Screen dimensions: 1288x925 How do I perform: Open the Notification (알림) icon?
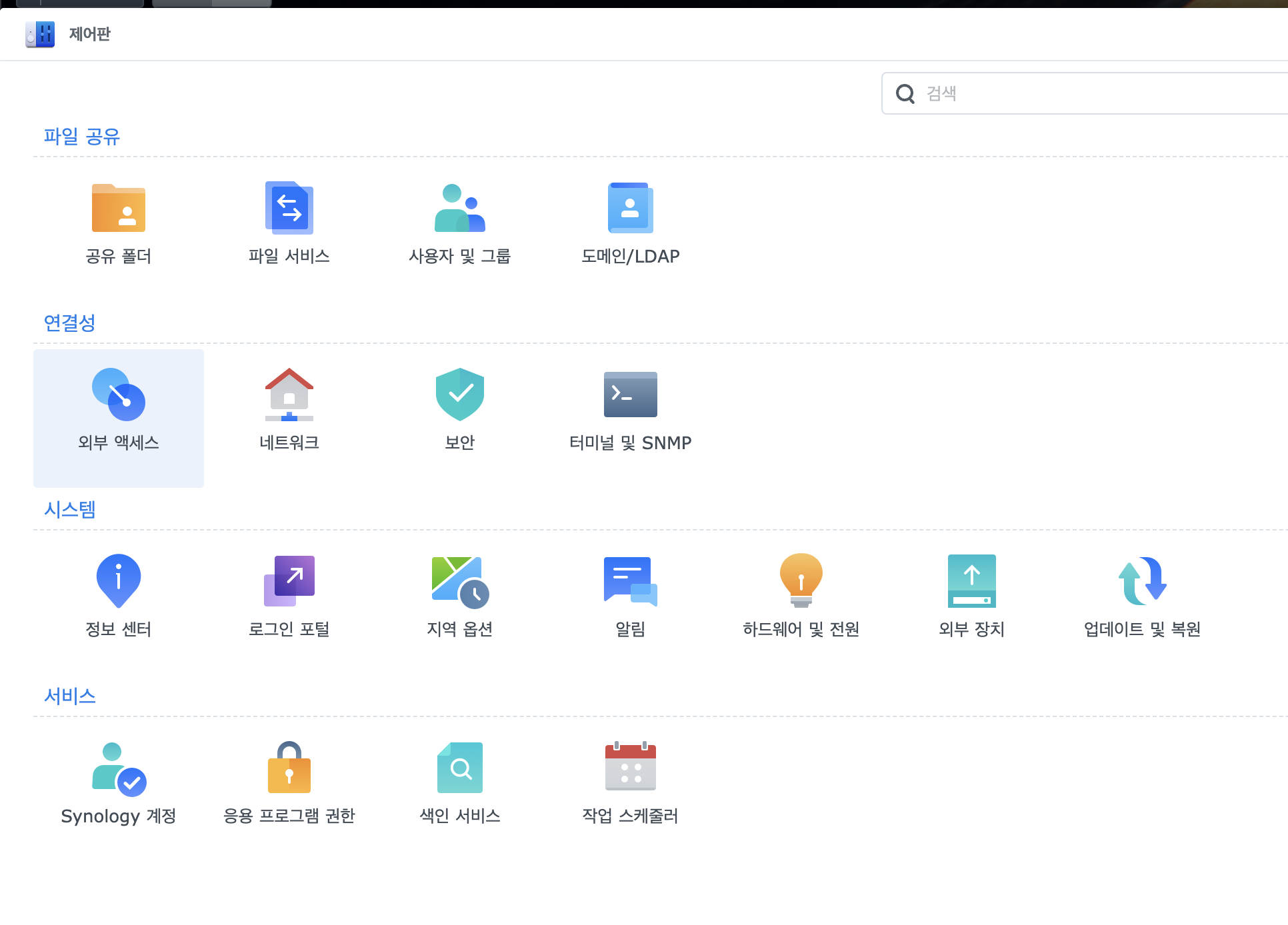tap(631, 582)
